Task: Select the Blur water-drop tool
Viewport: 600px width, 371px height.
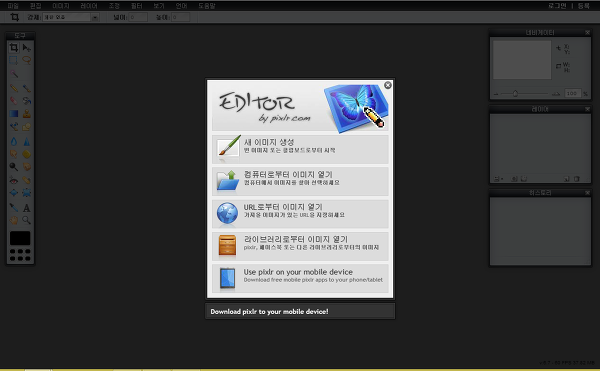Action: click(x=14, y=142)
